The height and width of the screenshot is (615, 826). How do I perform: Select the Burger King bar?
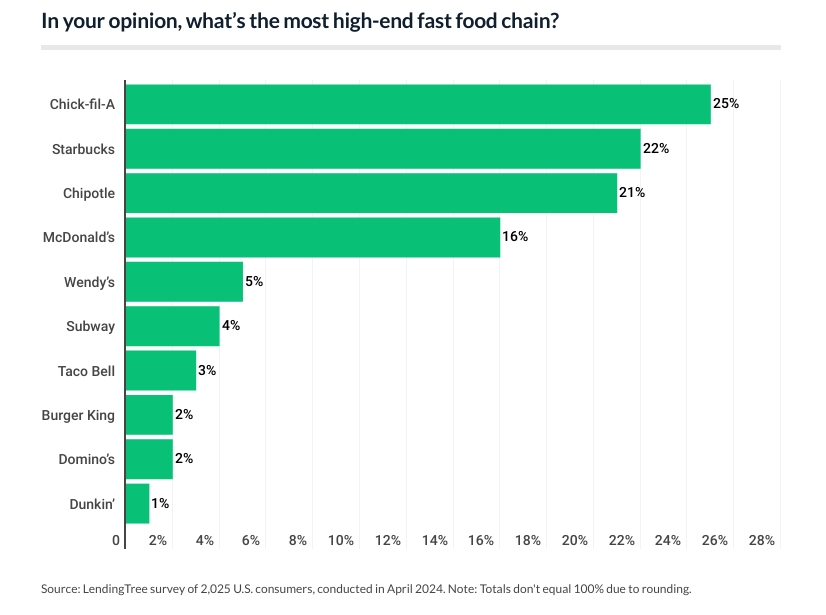coord(149,415)
